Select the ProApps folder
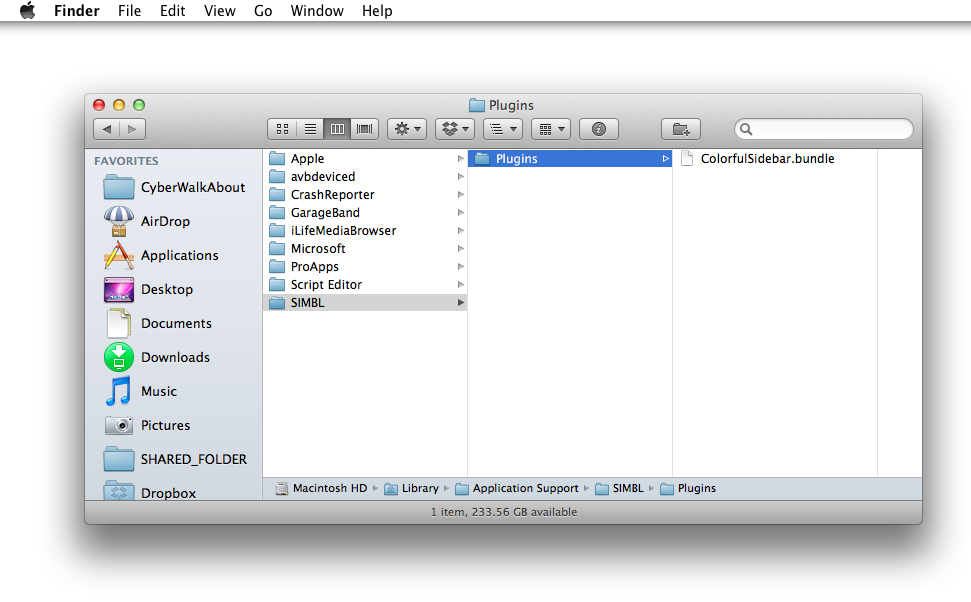The width and height of the screenshot is (971, 602). 365,266
